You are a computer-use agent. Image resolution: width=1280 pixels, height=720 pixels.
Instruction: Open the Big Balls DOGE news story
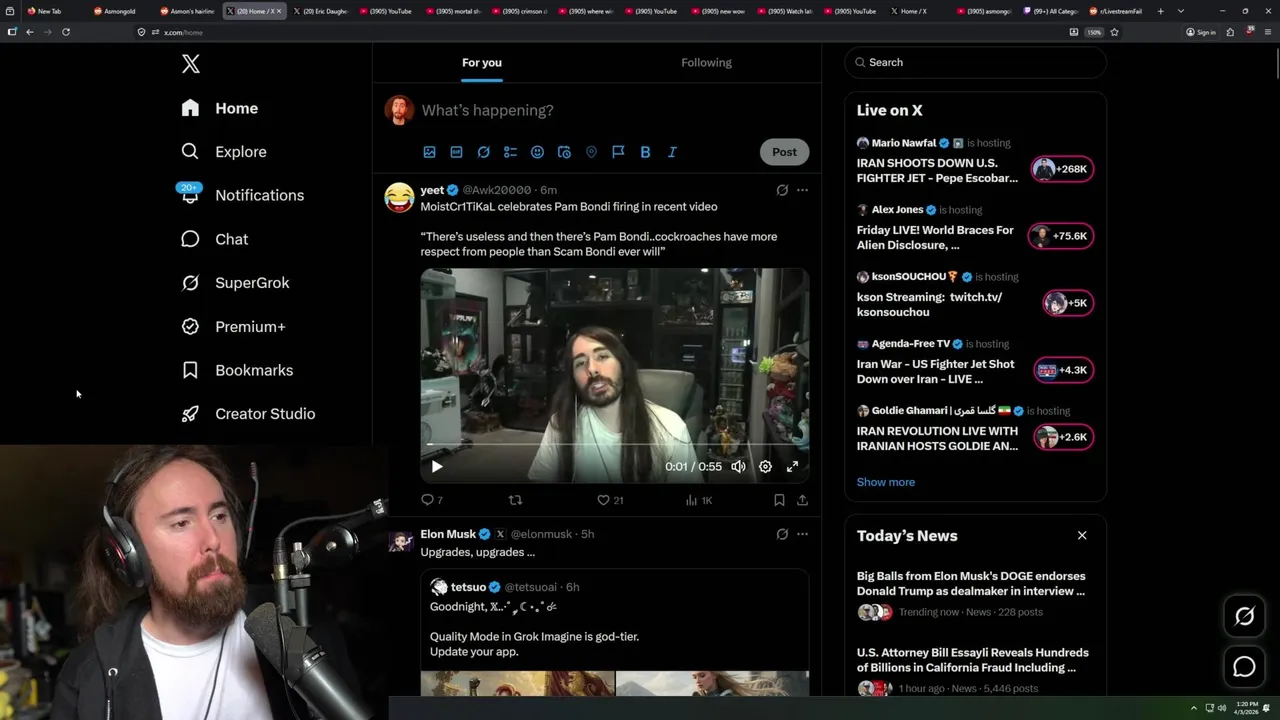[x=975, y=594]
